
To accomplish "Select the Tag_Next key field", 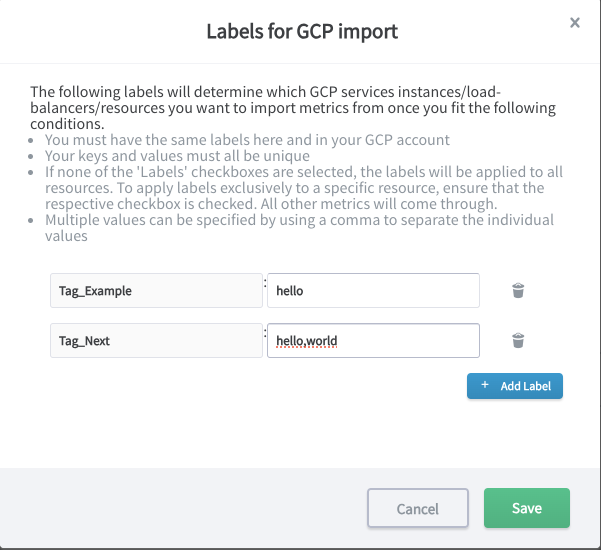I will (155, 341).
